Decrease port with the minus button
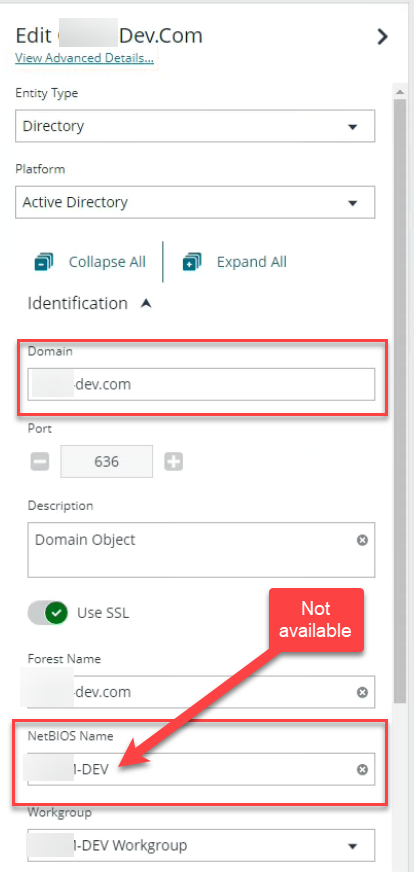Viewport: 414px width, 872px height. (40, 462)
